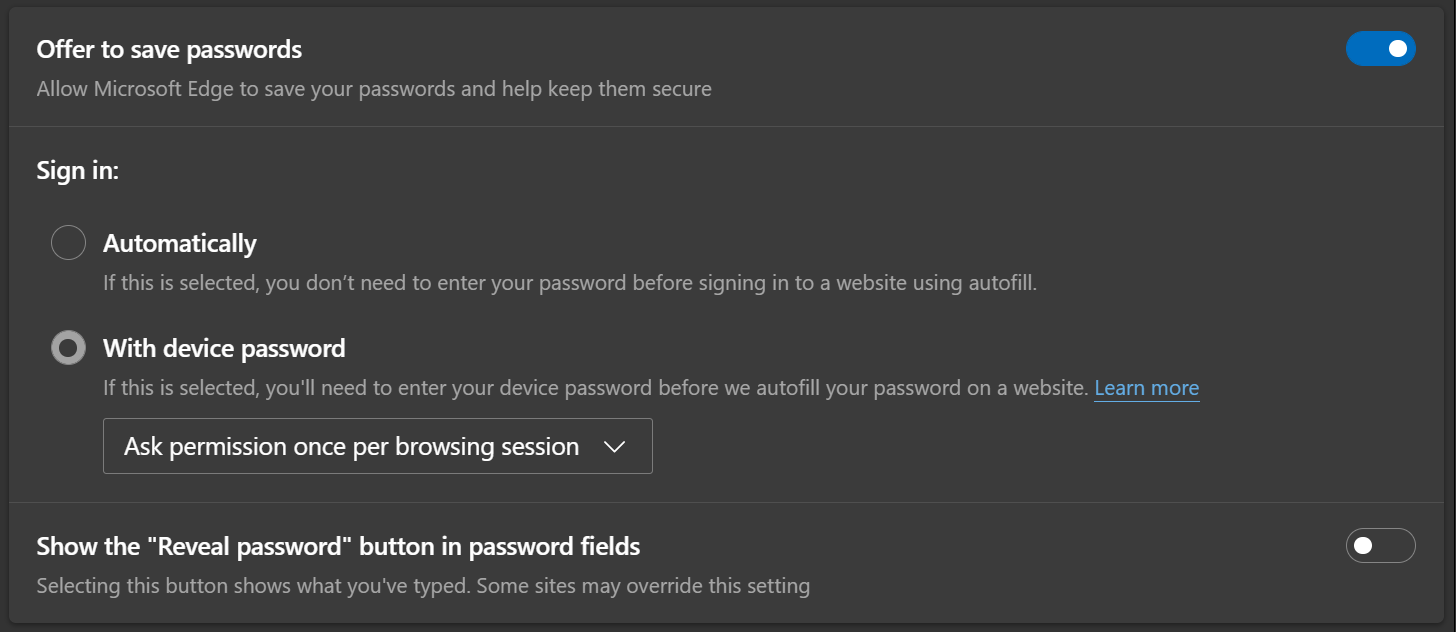
Task: Click the "Automatically" option label text
Action: pos(180,243)
